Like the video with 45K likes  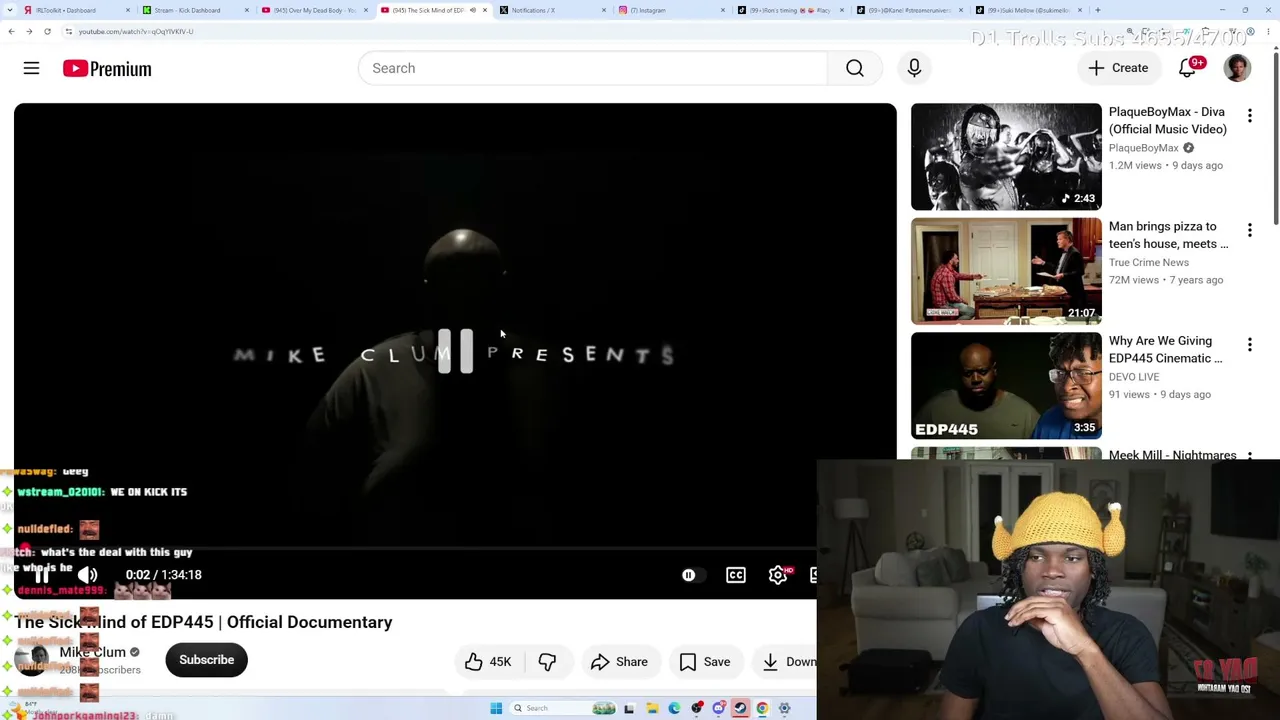click(488, 661)
